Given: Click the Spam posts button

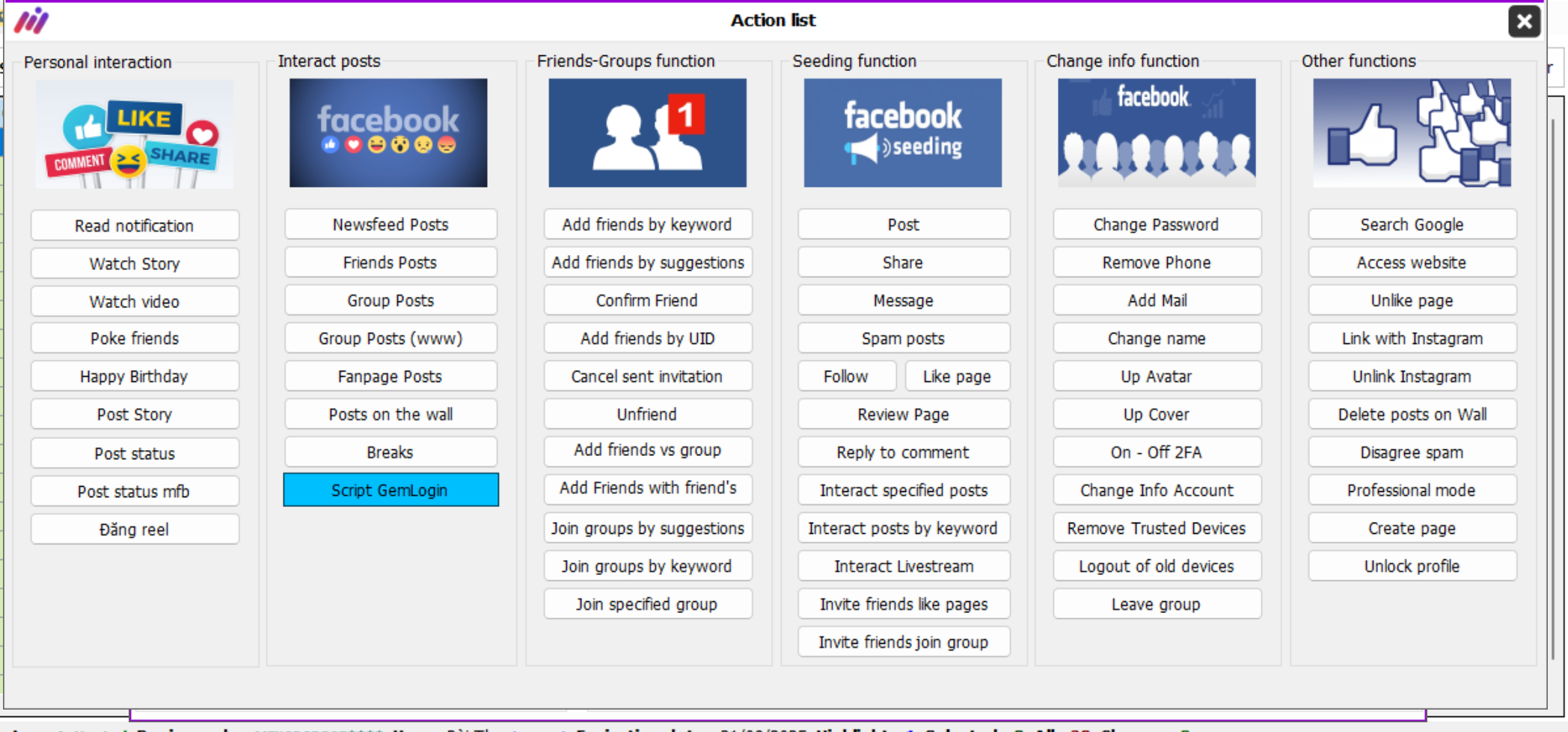Looking at the screenshot, I should tap(904, 339).
